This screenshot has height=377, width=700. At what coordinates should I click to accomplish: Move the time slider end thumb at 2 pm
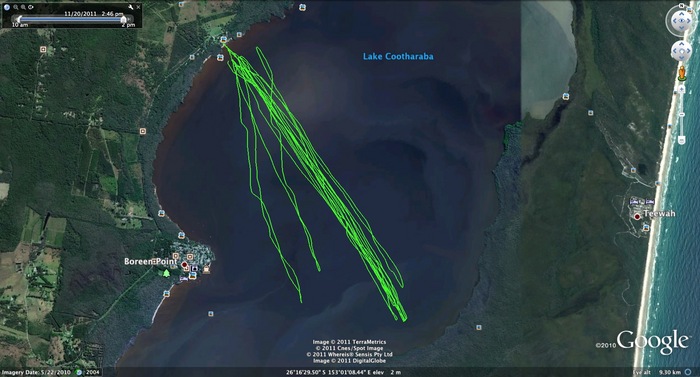124,19
